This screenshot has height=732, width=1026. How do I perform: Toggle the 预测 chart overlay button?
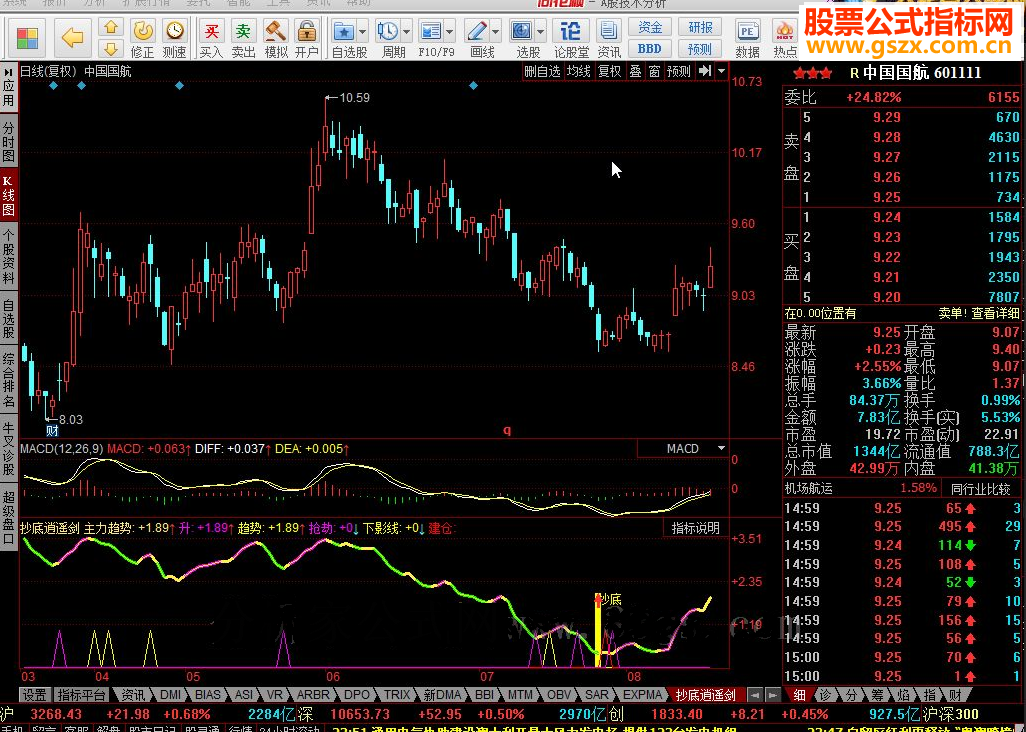tap(679, 71)
